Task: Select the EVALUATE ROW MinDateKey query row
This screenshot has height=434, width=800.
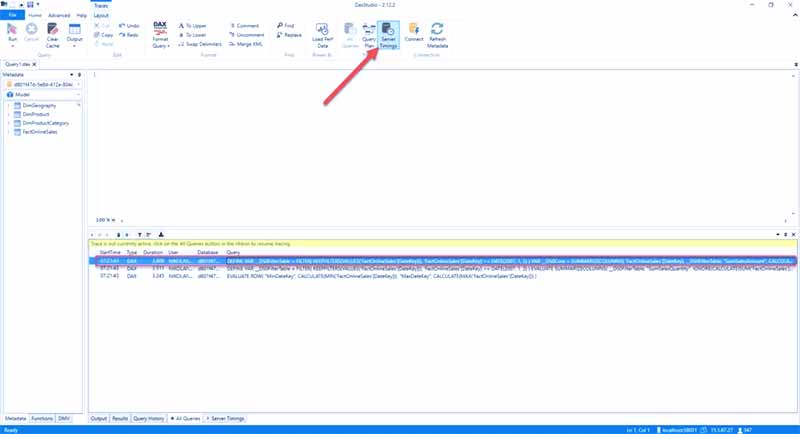Action: [443, 276]
